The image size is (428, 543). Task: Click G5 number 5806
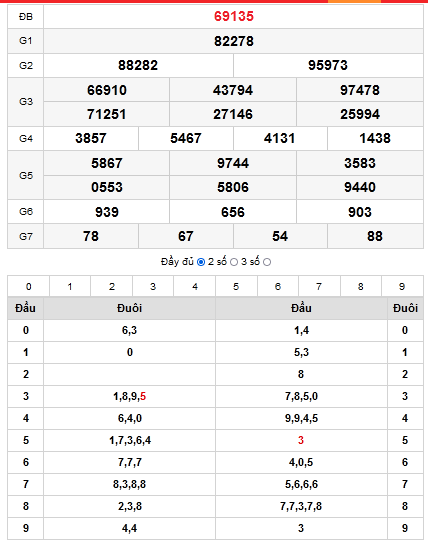coord(233,187)
